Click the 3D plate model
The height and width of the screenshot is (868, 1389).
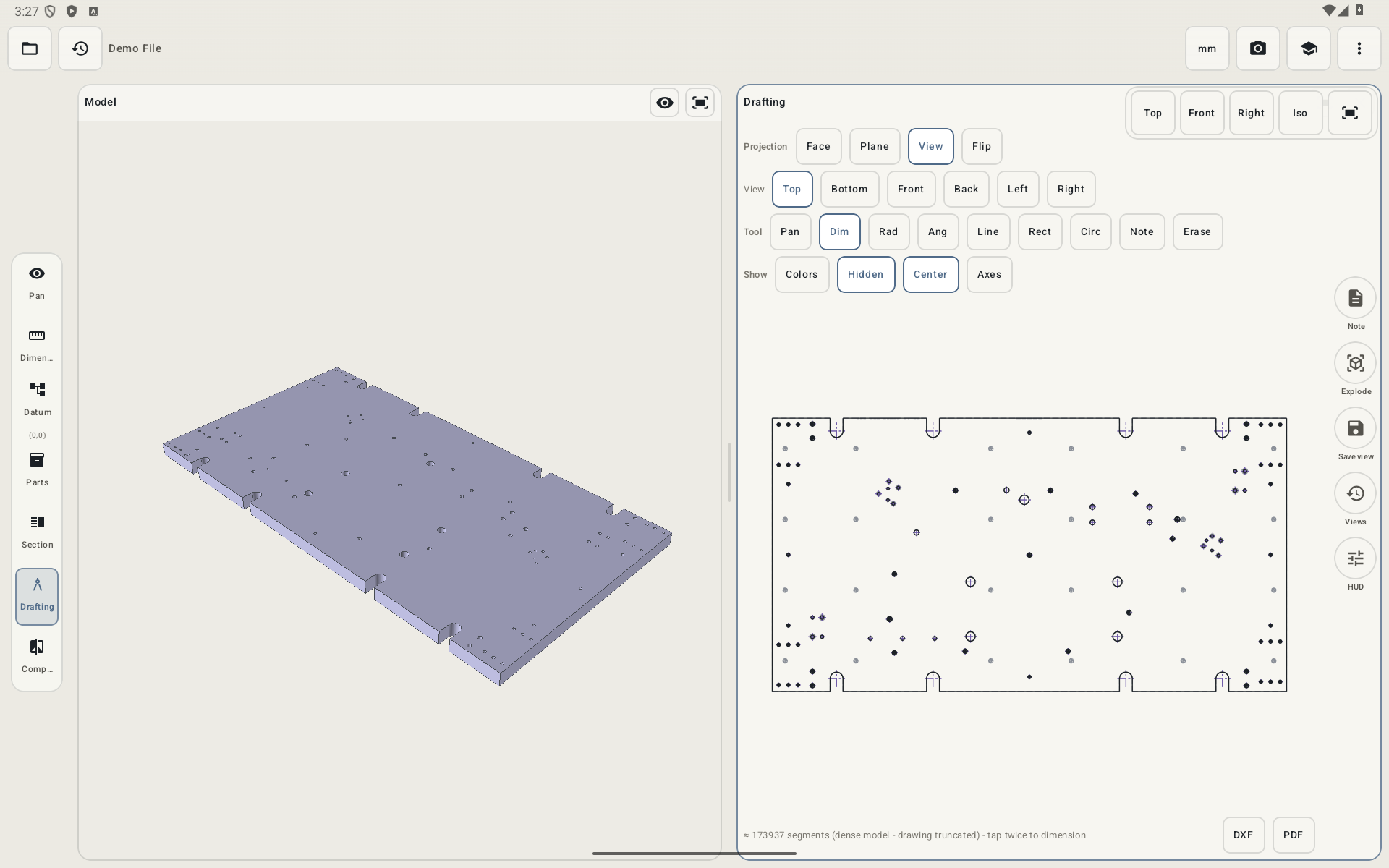click(417, 526)
